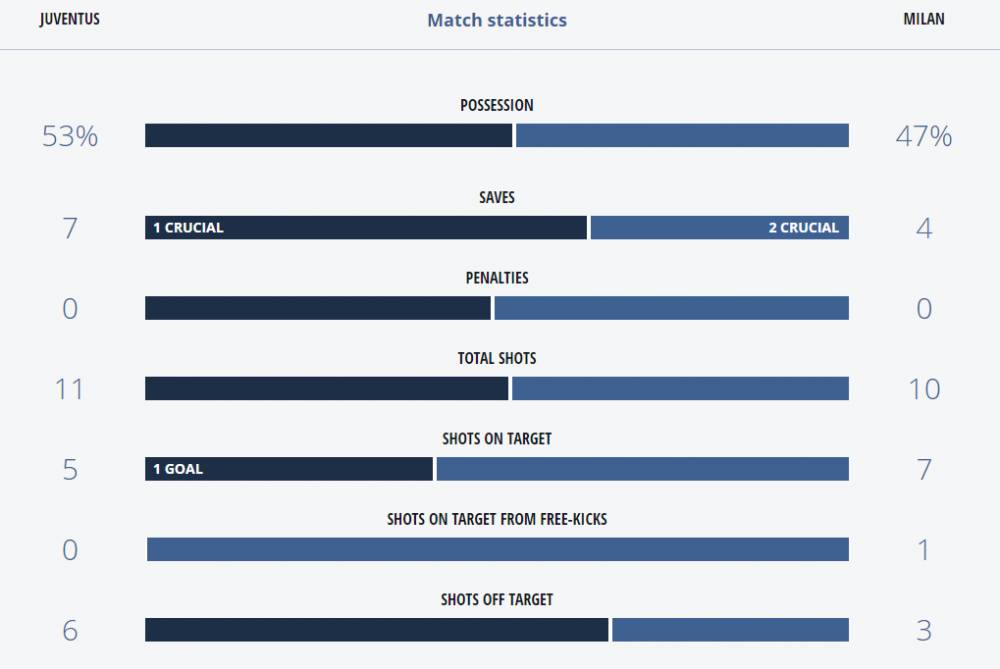Click Milan shots off target number 3
This screenshot has height=669, width=1000.
[923, 631]
